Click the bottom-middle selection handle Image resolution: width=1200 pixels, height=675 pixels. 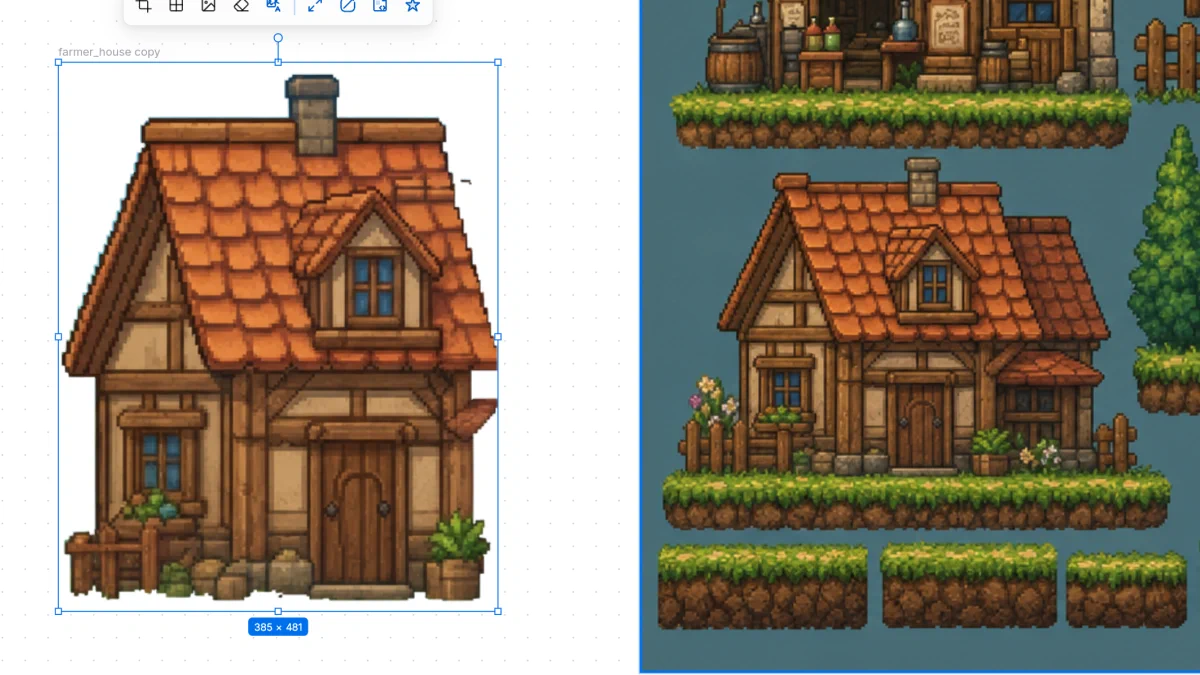(278, 611)
